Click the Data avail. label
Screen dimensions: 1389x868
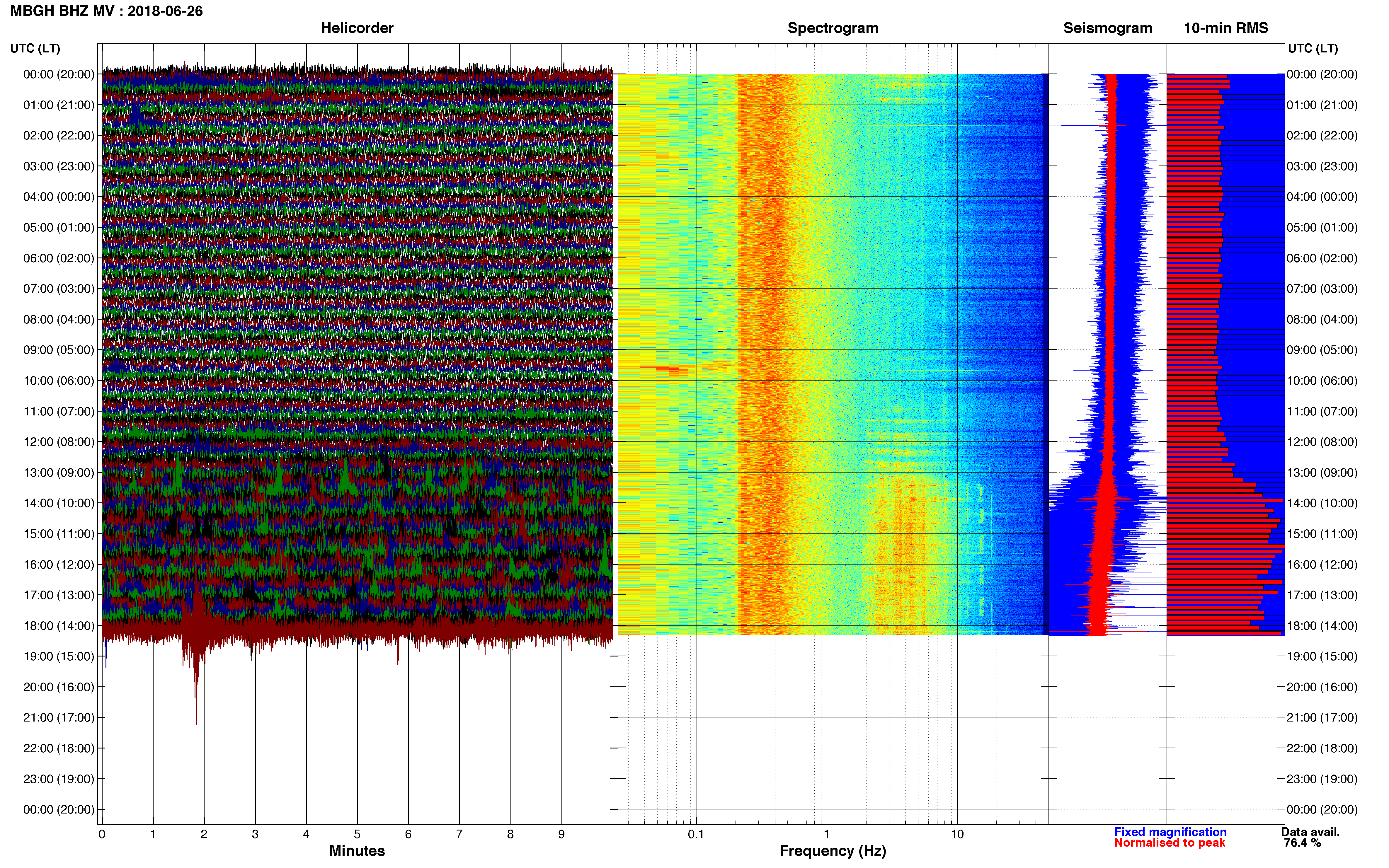1310,832
